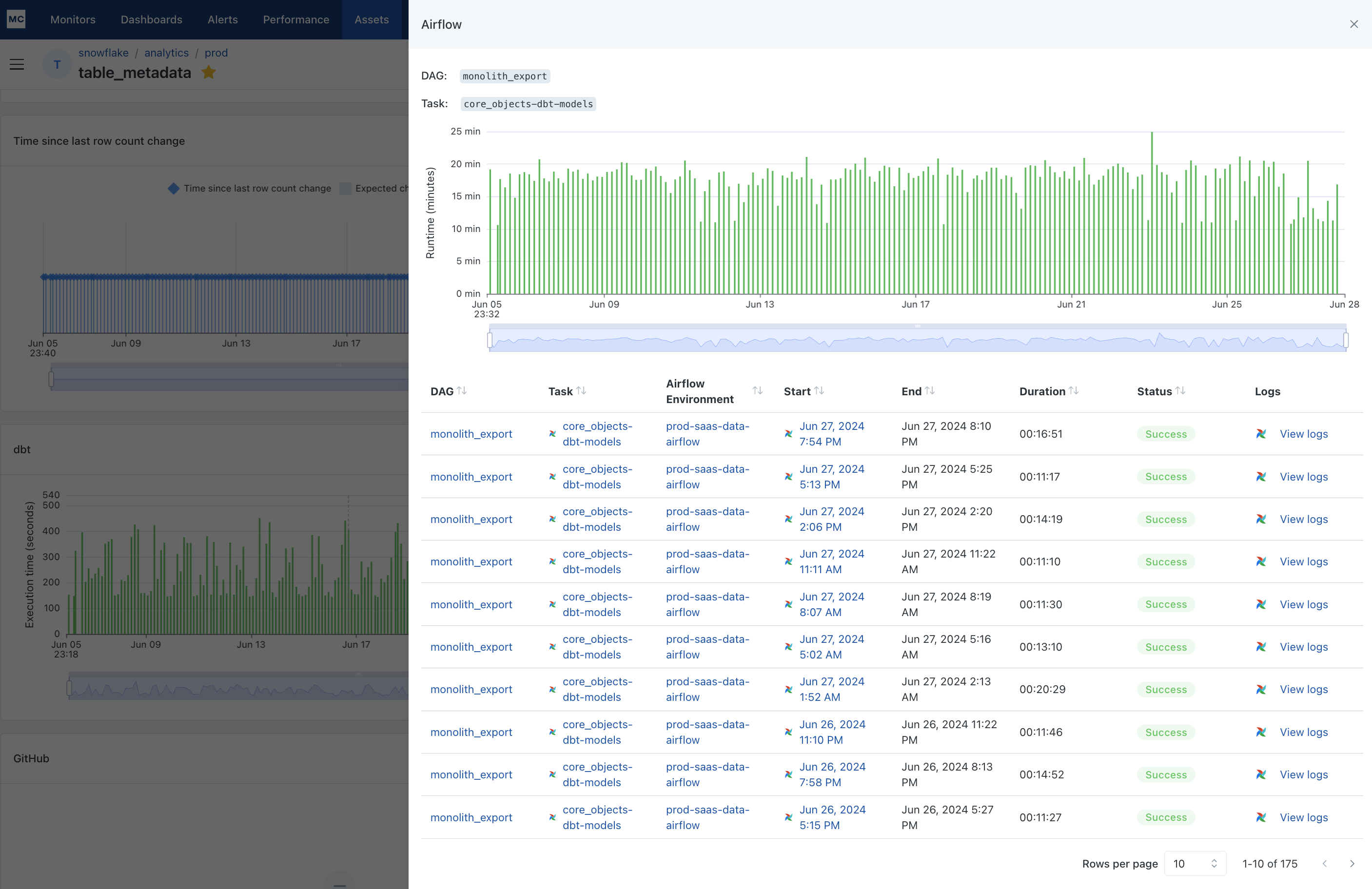
Task: Open the hamburger sidebar menu
Action: click(x=17, y=64)
